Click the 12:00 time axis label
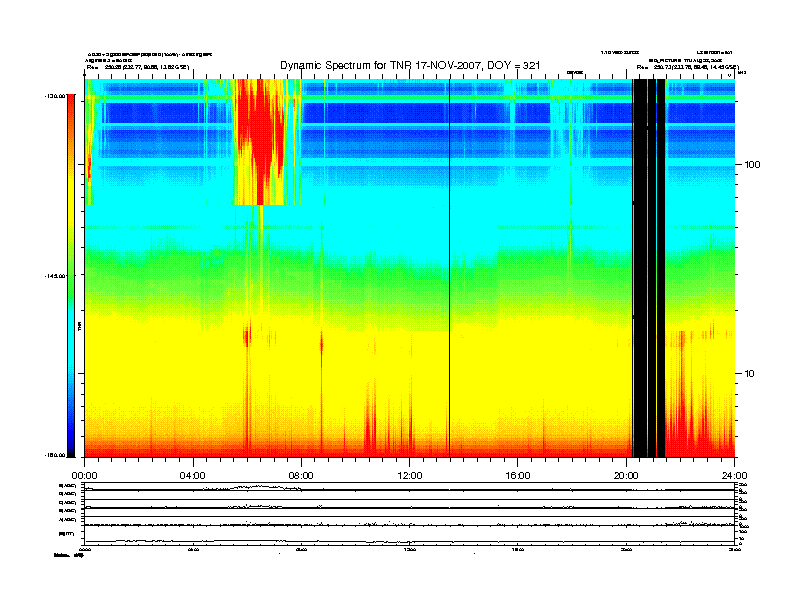The image size is (792, 612). [x=410, y=476]
